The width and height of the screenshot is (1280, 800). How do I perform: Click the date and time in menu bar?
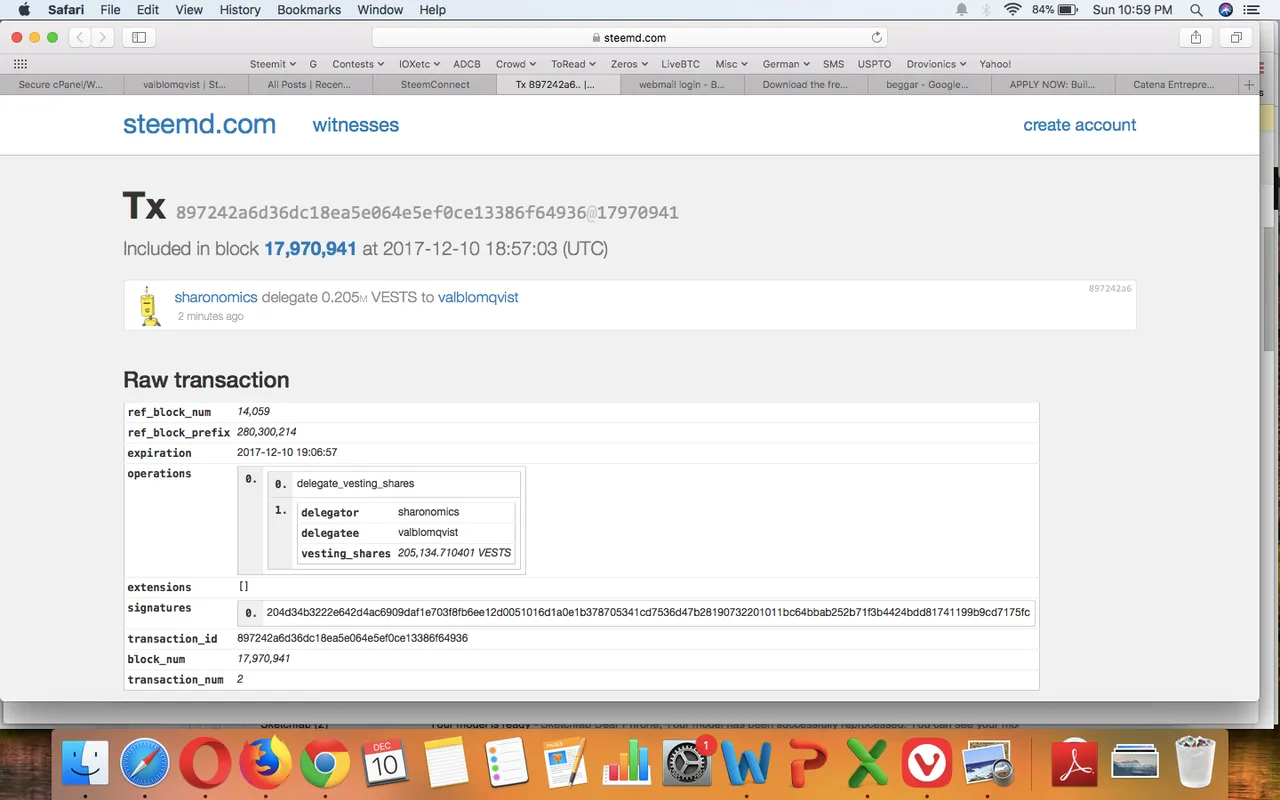point(1132,10)
